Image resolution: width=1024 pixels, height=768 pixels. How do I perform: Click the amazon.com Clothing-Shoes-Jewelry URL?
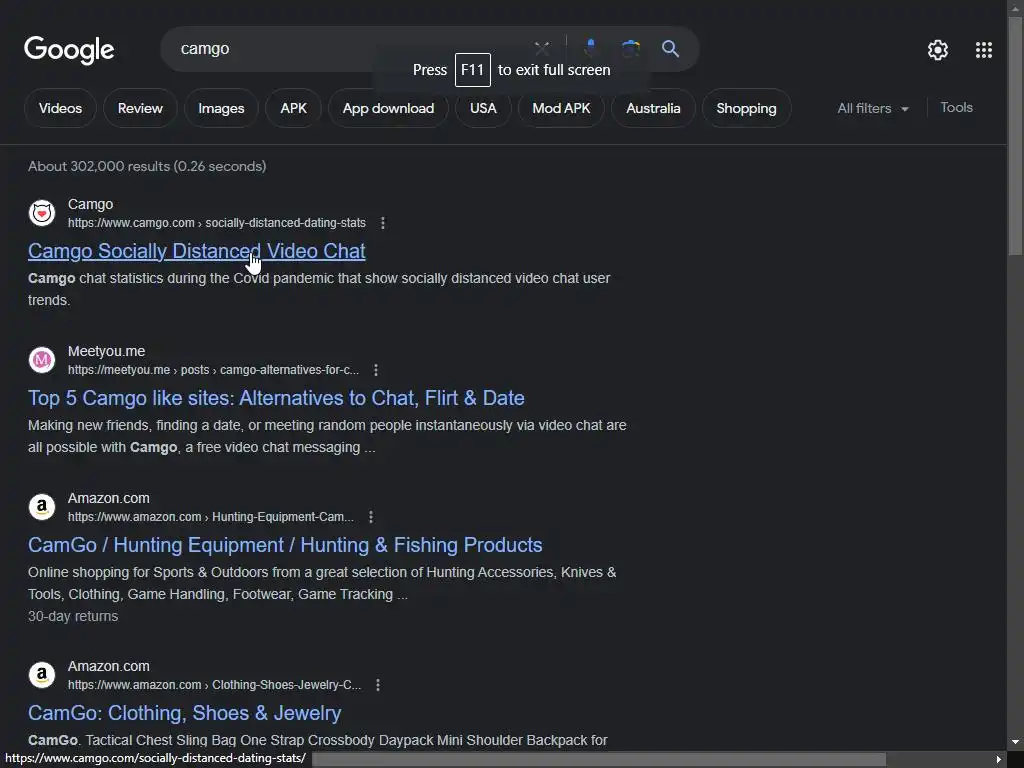click(214, 684)
